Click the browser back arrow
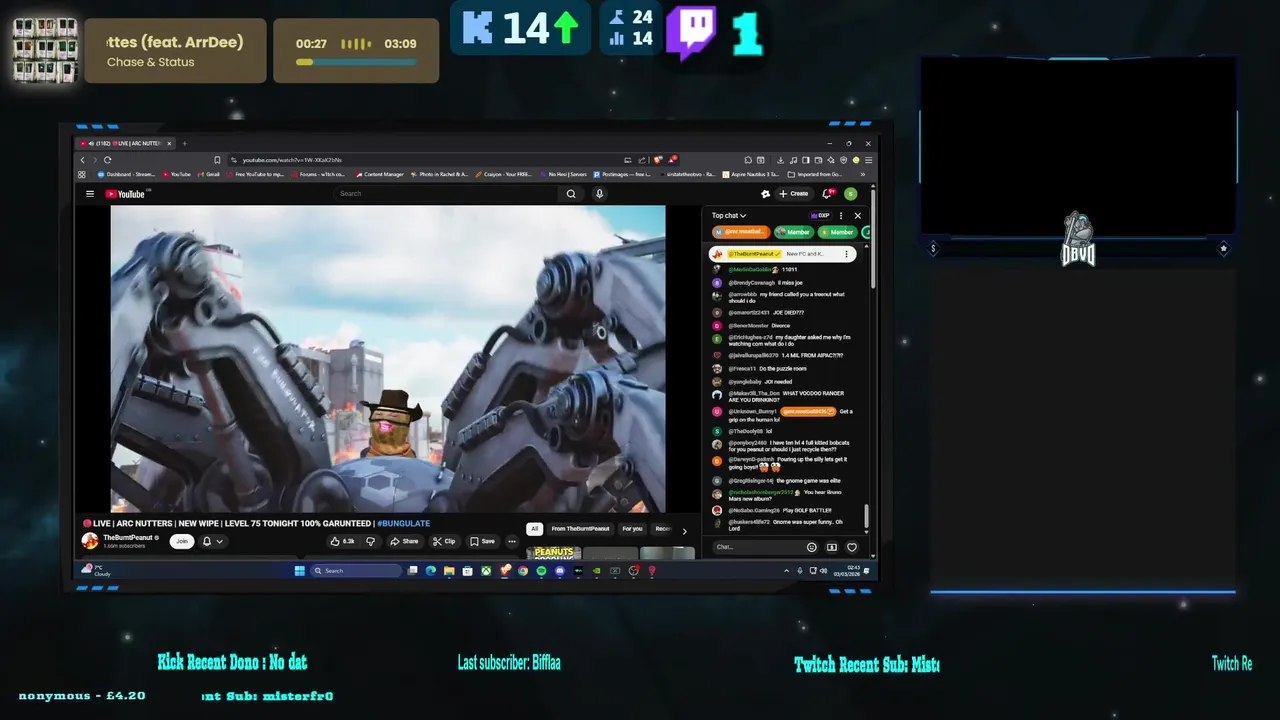This screenshot has height=720, width=1280. point(83,160)
